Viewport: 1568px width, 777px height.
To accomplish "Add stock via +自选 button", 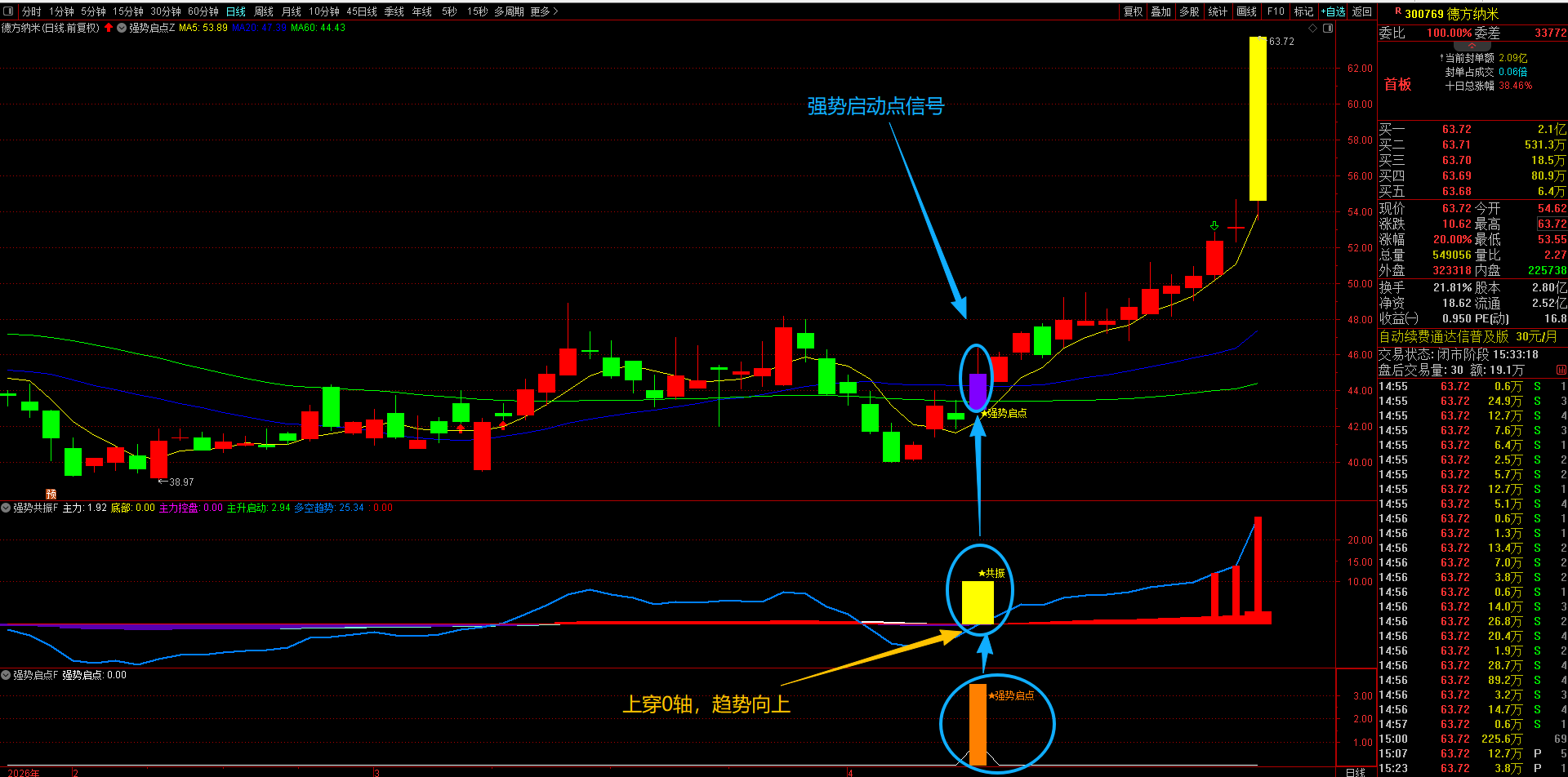I will tap(1333, 11).
